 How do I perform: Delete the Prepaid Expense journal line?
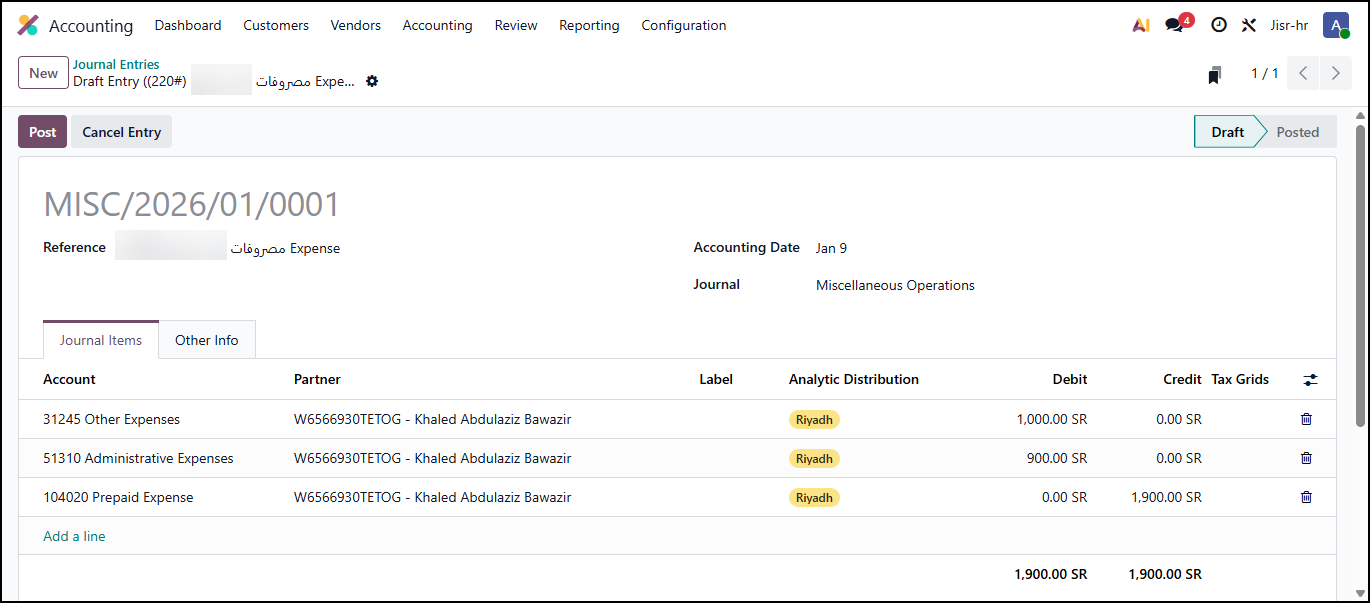[x=1306, y=497]
